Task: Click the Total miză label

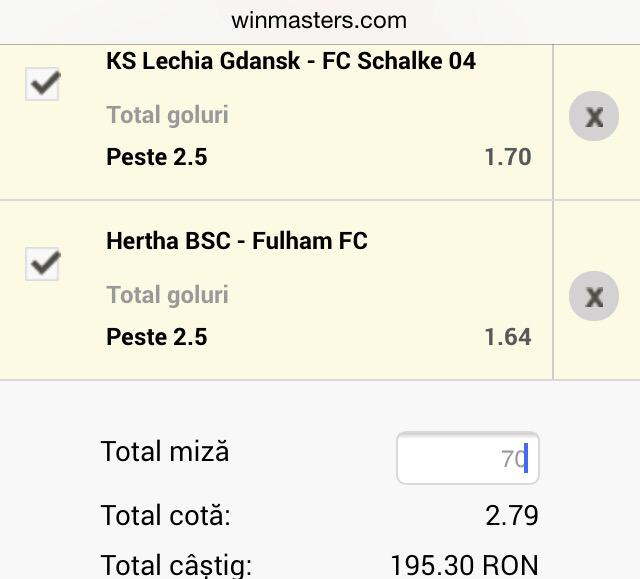Action: click(x=165, y=452)
